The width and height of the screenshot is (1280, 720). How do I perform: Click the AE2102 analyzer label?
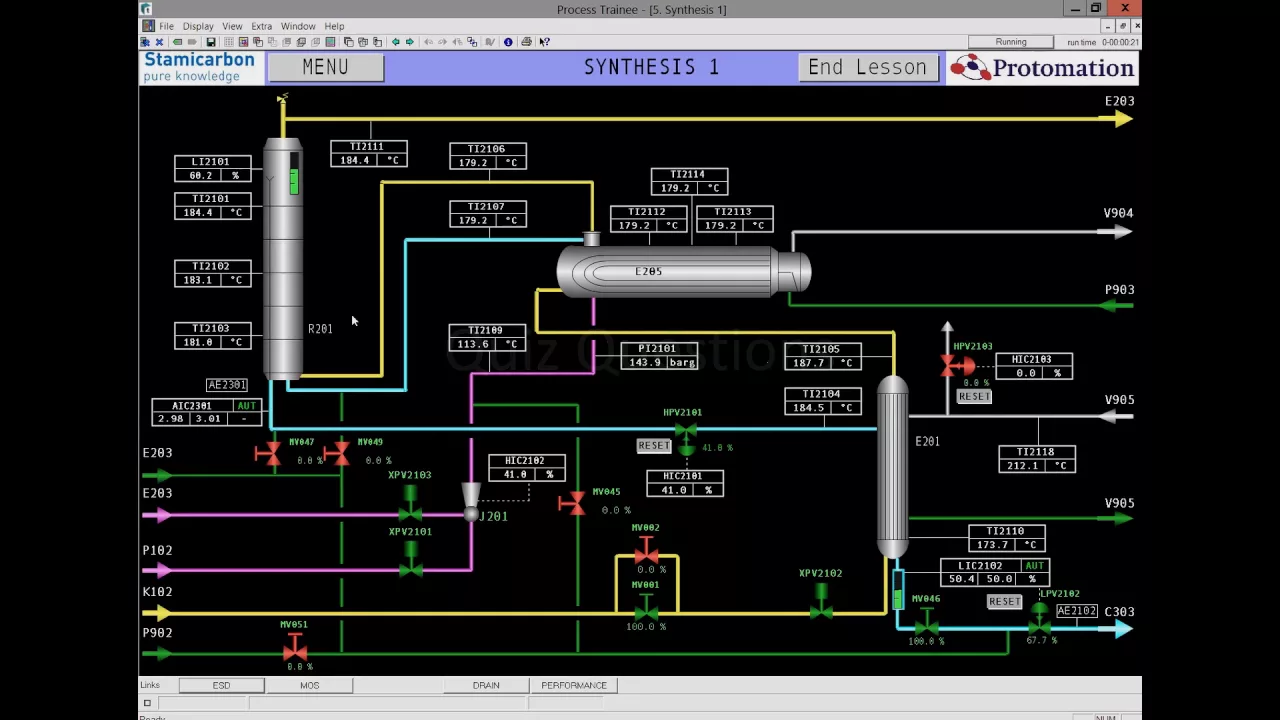pyautogui.click(x=1076, y=611)
